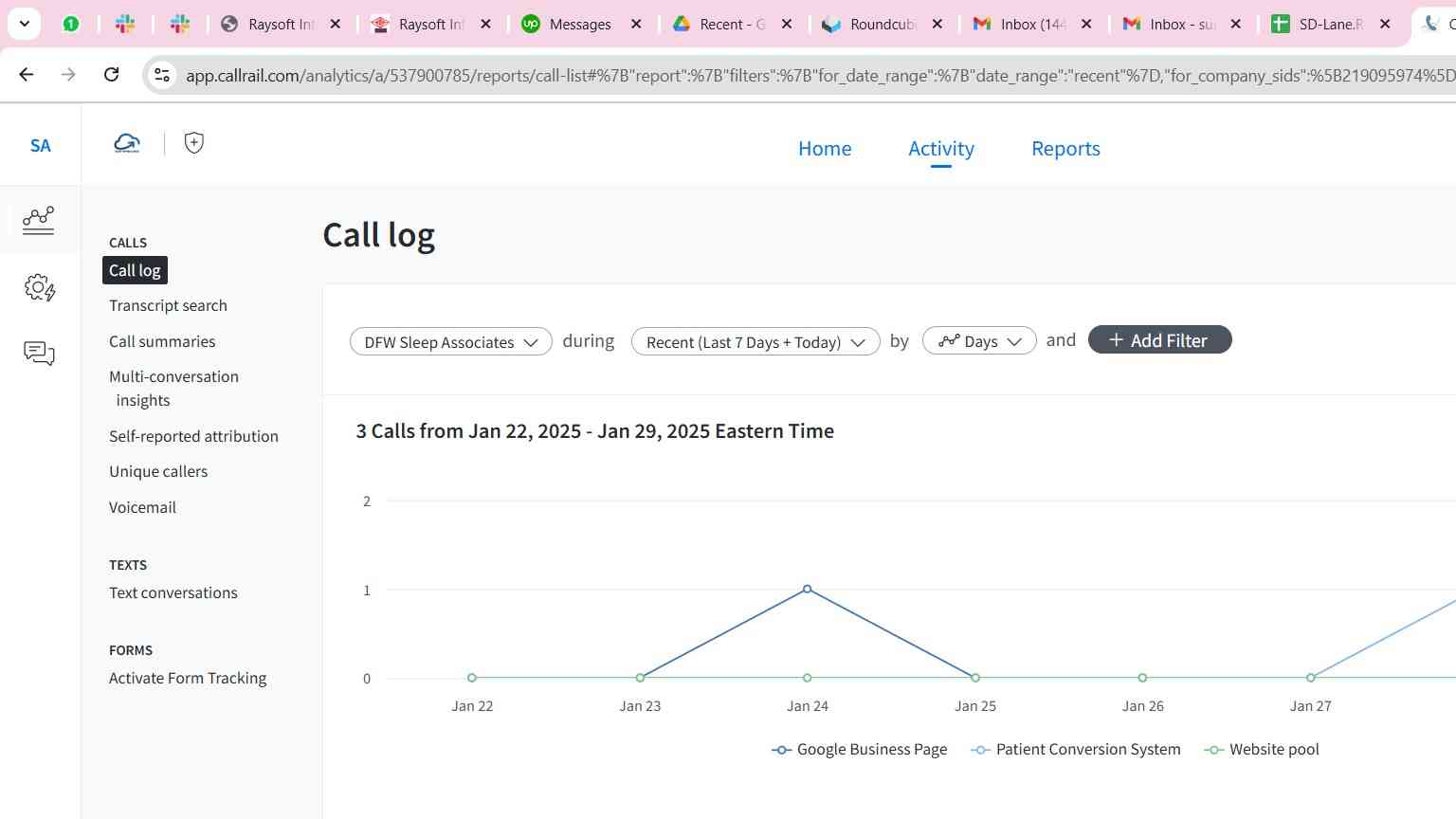The image size is (1456, 819).
Task: Open Self-reported attribution
Action: click(193, 436)
